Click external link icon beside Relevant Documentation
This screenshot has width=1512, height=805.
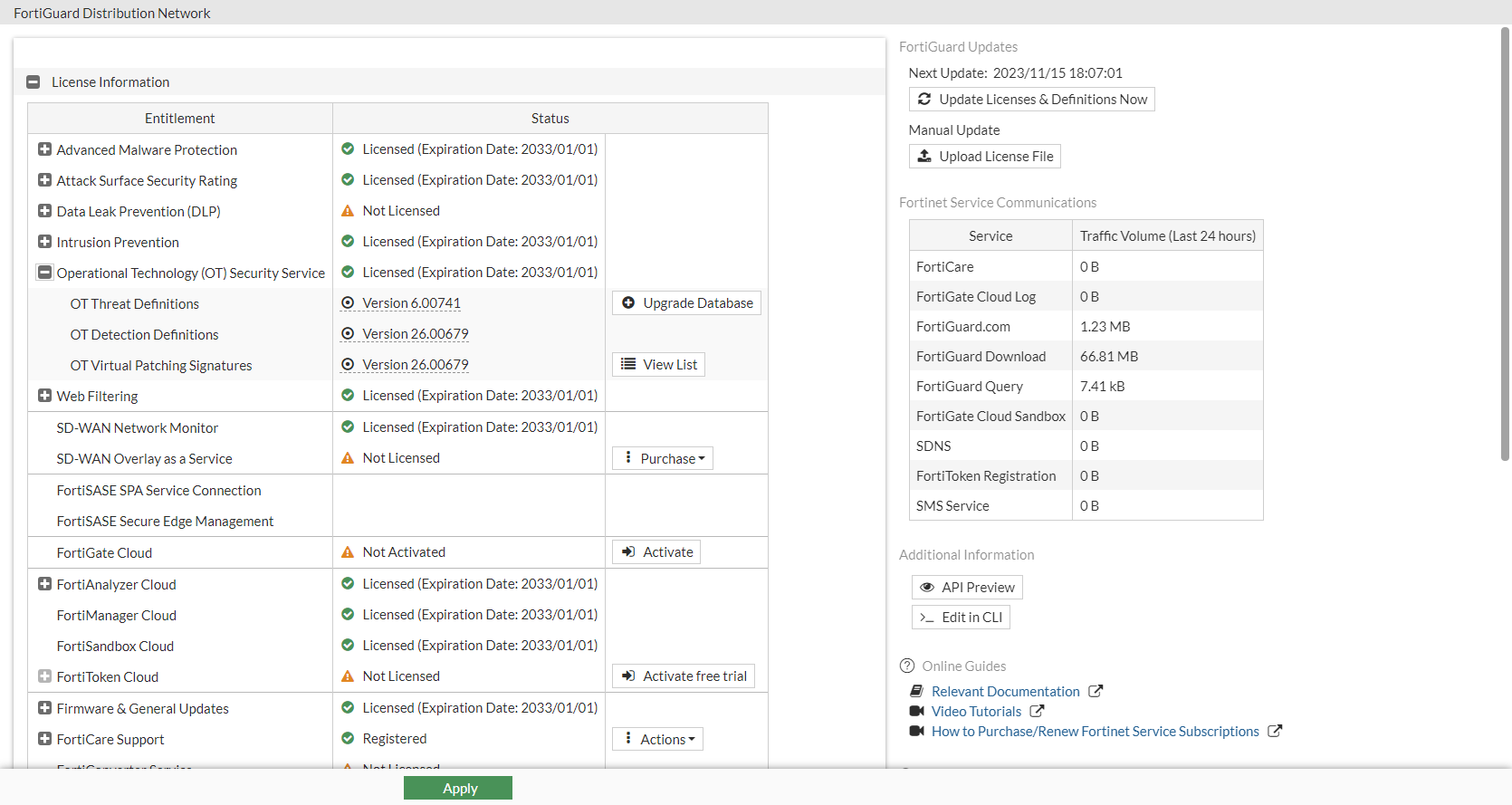coord(1096,691)
